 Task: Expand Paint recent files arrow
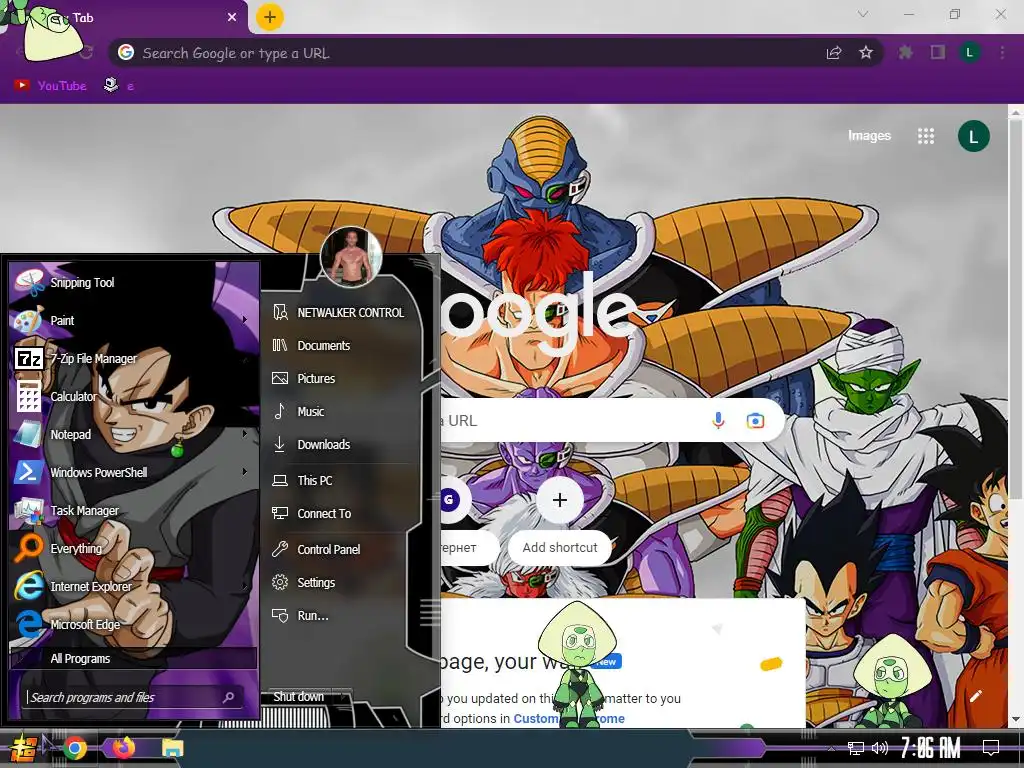[245, 320]
